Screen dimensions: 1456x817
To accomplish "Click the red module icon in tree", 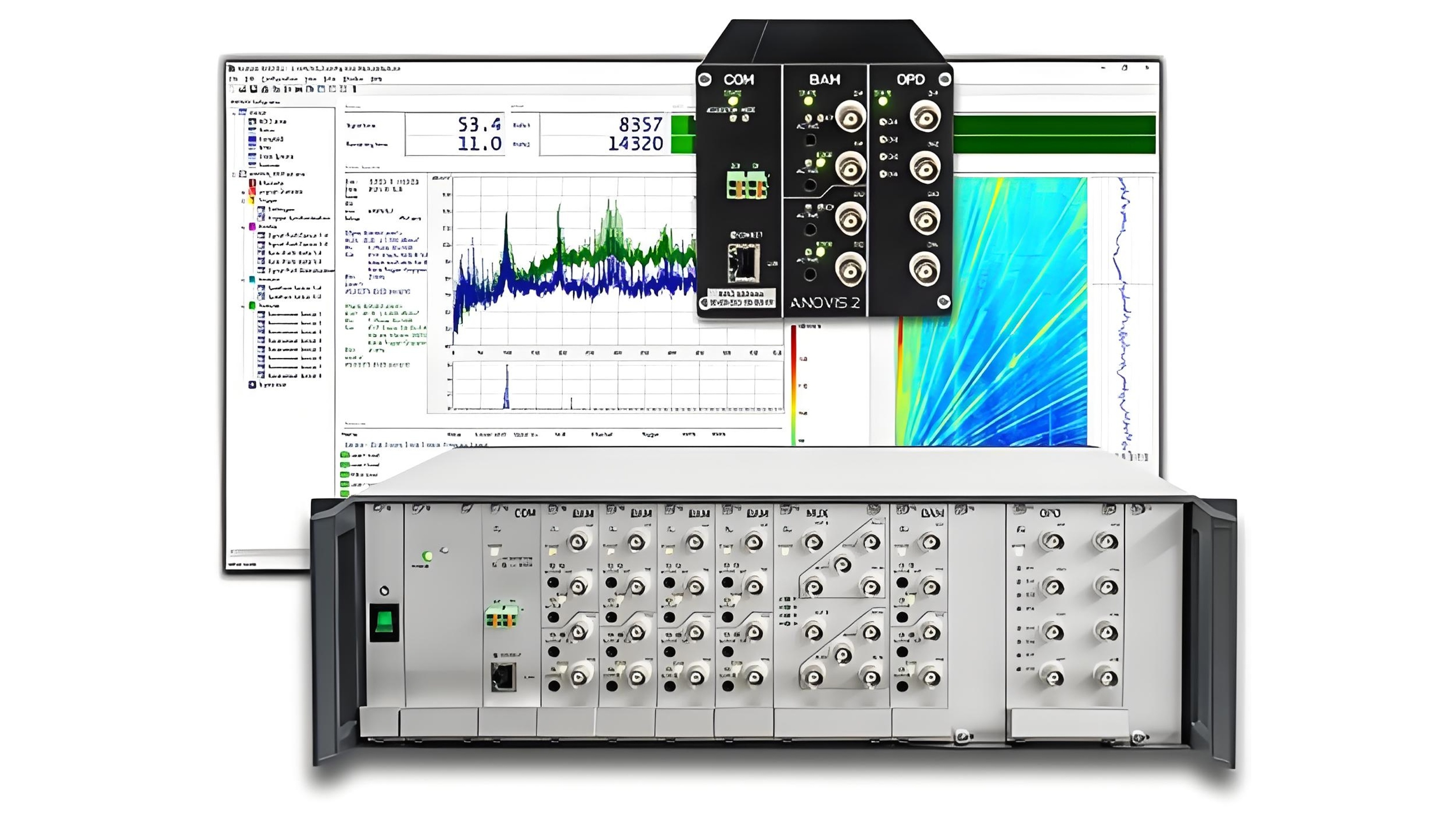I will (253, 183).
